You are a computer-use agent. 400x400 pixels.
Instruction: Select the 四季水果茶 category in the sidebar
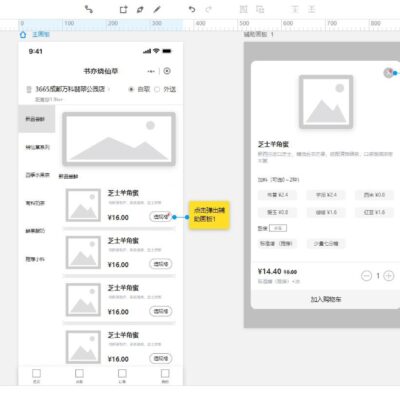[38, 175]
